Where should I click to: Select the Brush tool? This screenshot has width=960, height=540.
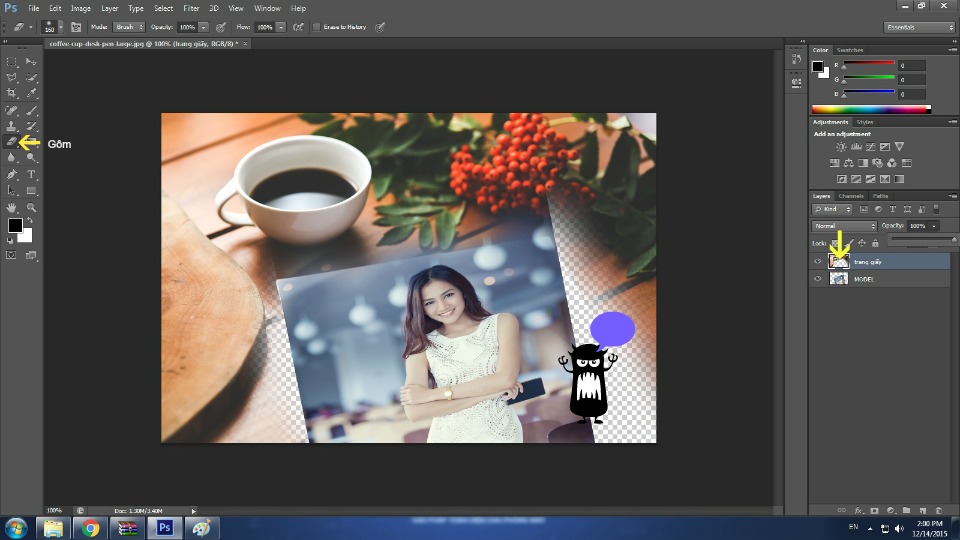pos(31,111)
